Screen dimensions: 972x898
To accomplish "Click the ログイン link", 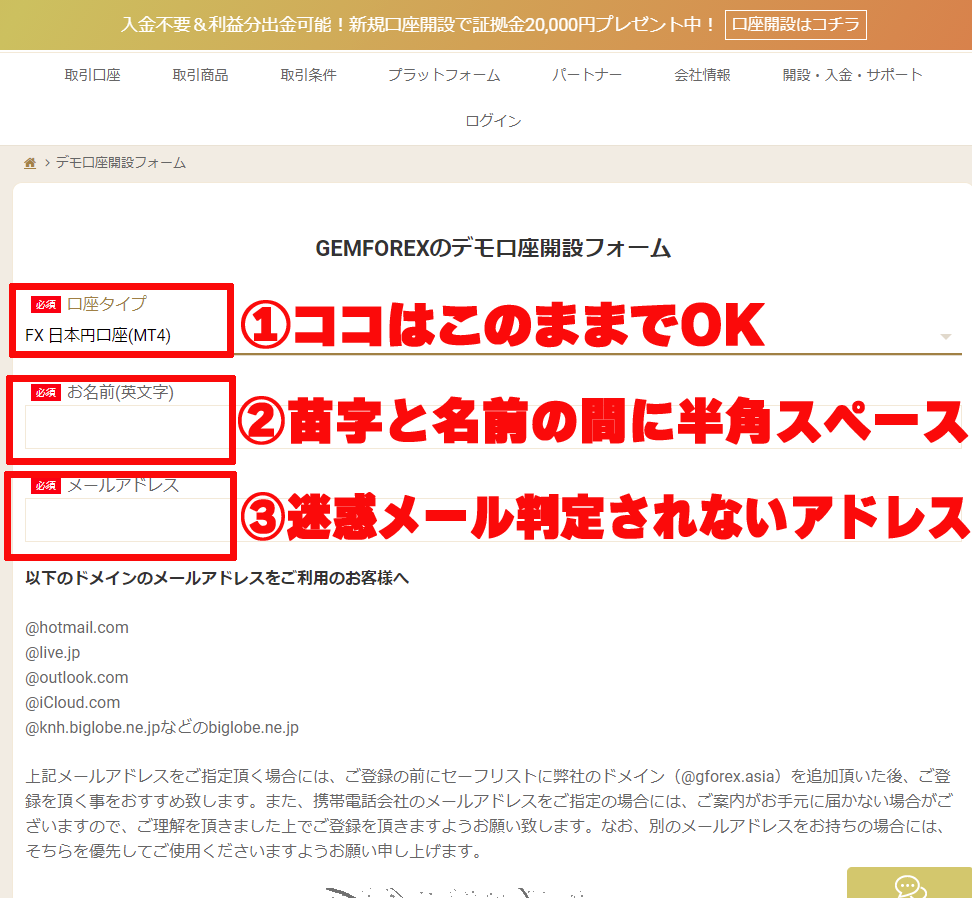I will point(493,121).
